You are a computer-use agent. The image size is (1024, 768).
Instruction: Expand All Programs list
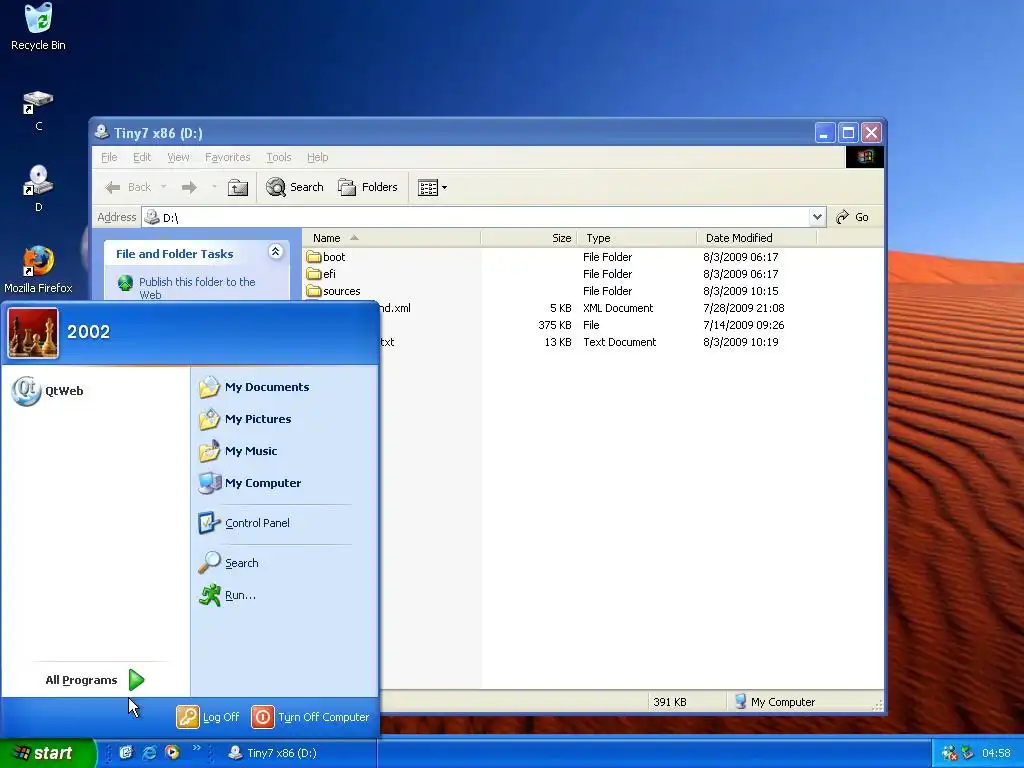[x=95, y=680]
